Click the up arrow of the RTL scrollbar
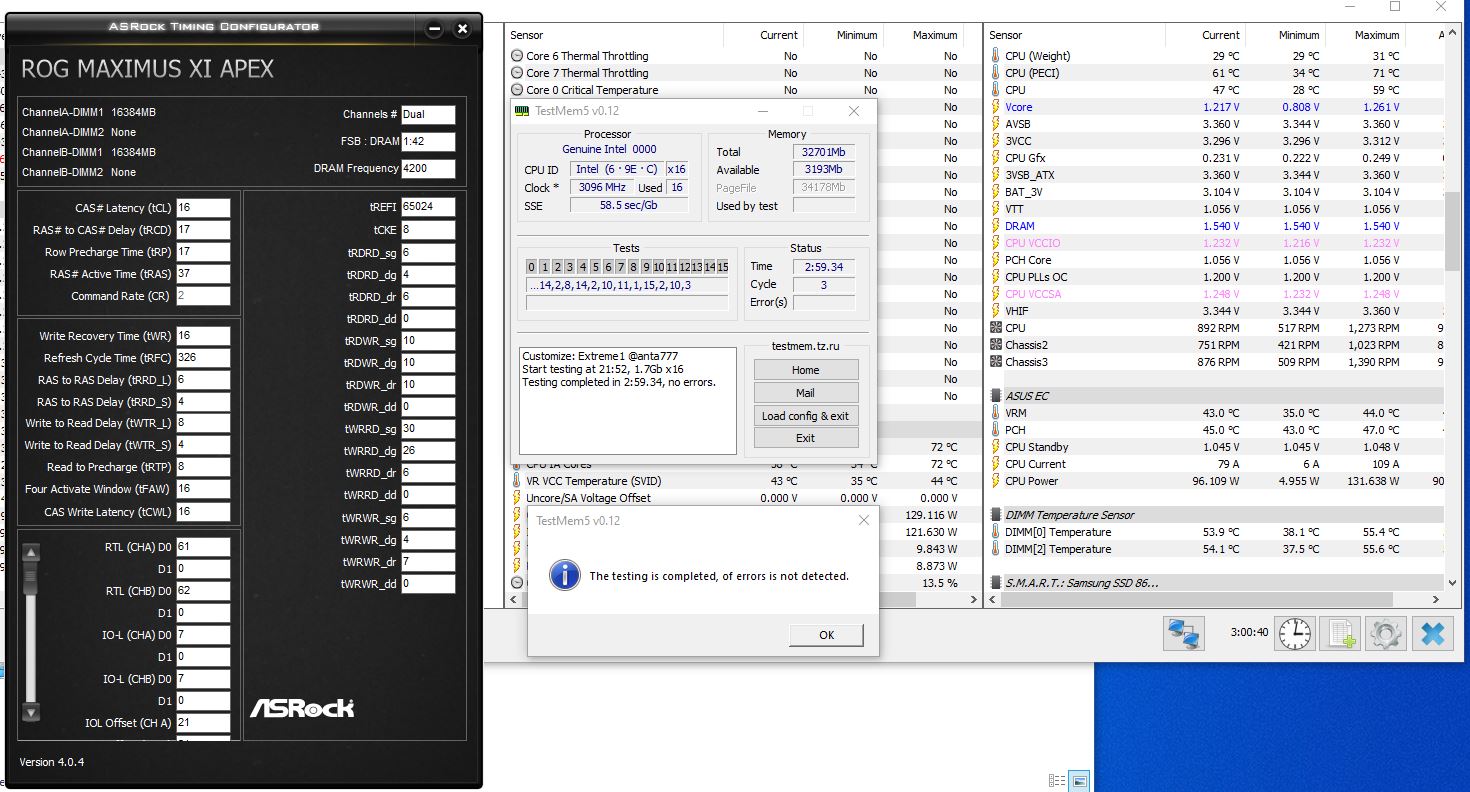 click(x=31, y=552)
